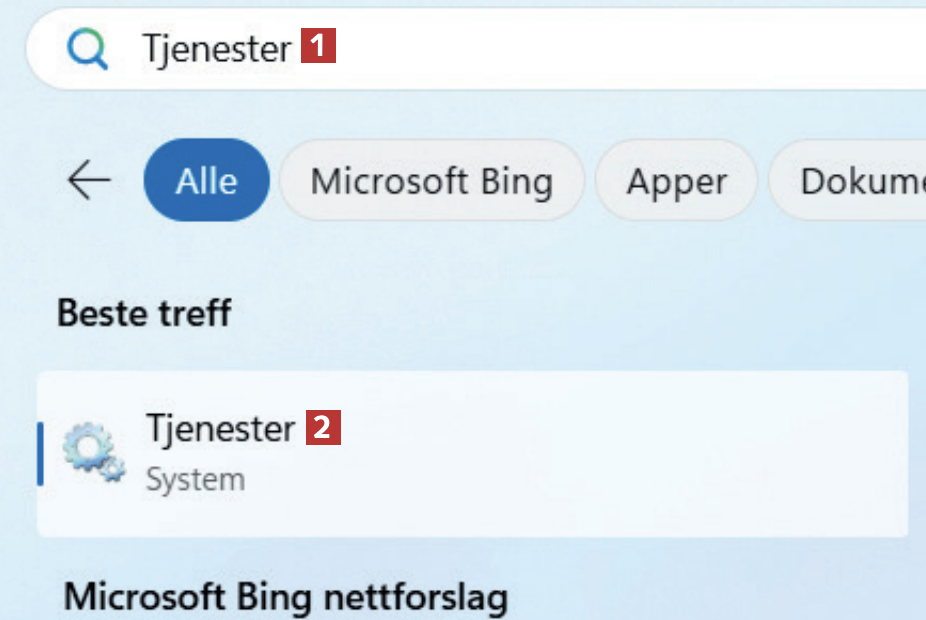This screenshot has height=620, width=926.
Task: Place cursor right after Tjenester in search box
Action: 294,48
